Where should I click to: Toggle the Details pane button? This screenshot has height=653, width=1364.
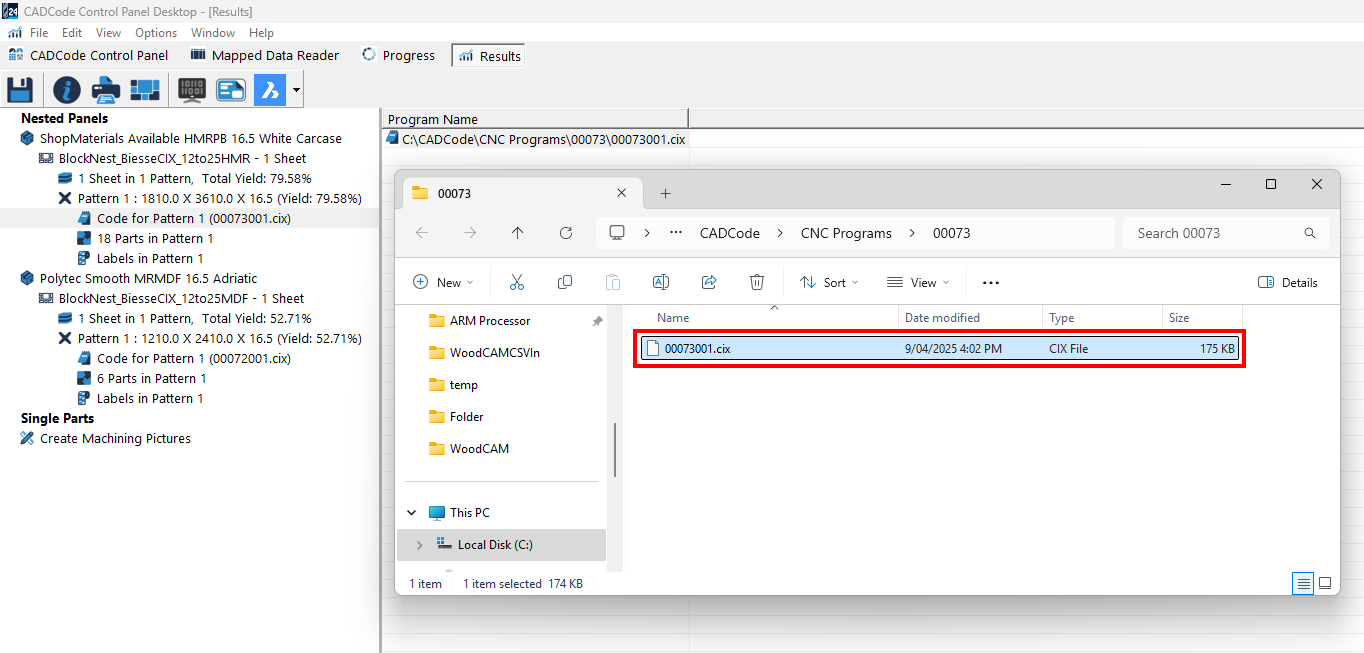point(1288,283)
